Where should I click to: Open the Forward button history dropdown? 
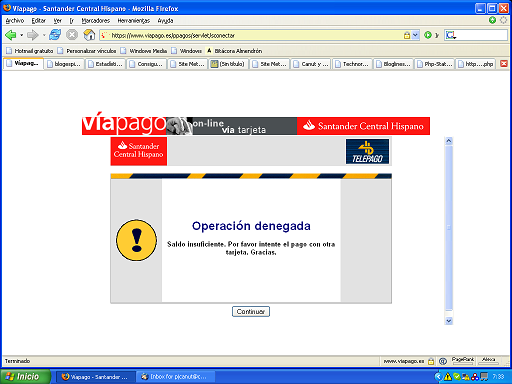tap(44, 35)
